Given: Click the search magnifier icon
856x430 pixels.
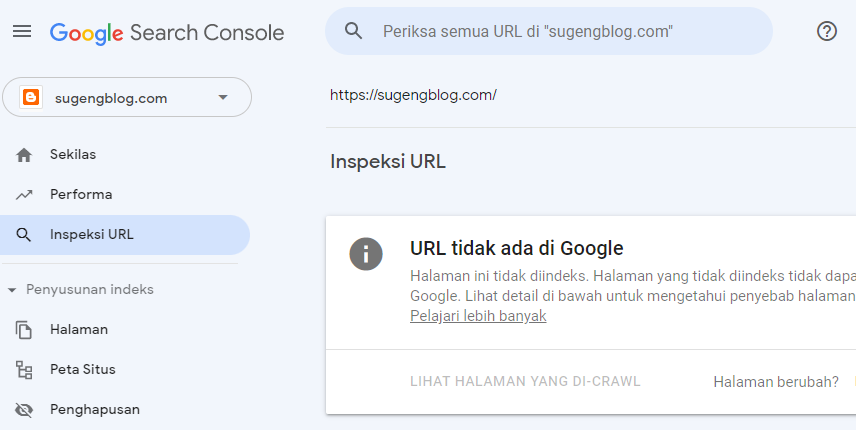Looking at the screenshot, I should click(x=353, y=31).
